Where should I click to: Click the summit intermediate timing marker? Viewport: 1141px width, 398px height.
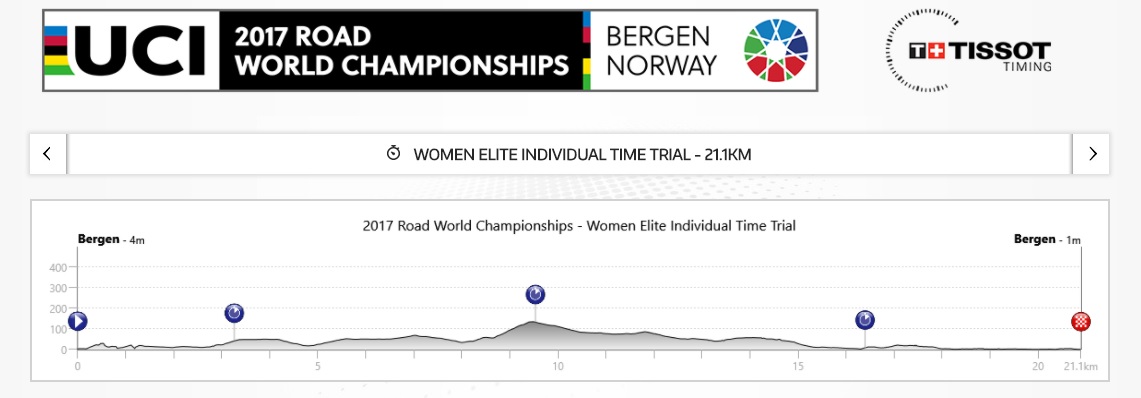point(536,295)
